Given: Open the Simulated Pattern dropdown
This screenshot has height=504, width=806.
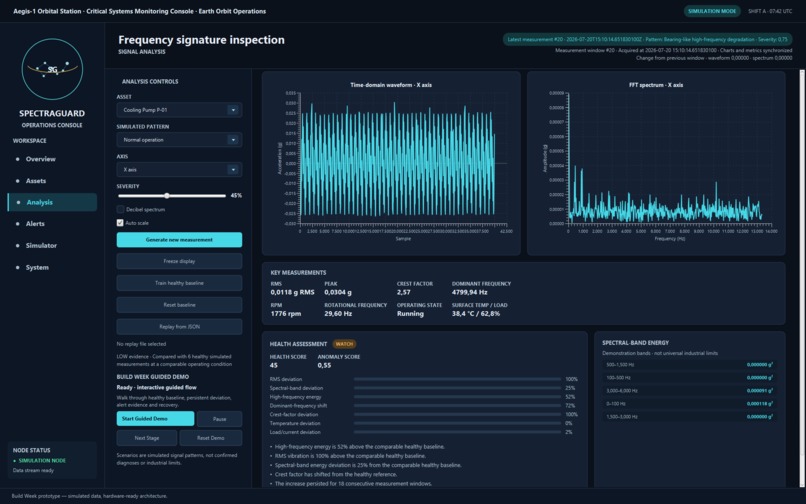Looking at the screenshot, I should tap(179, 140).
